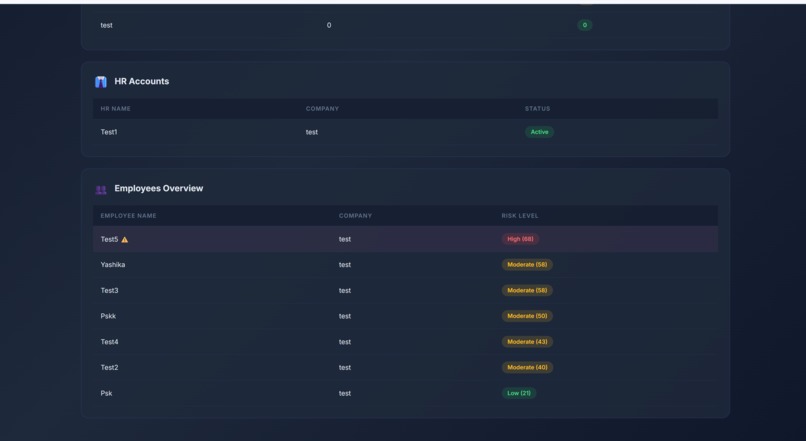Select employee name Test5
The width and height of the screenshot is (806, 441).
(x=109, y=239)
